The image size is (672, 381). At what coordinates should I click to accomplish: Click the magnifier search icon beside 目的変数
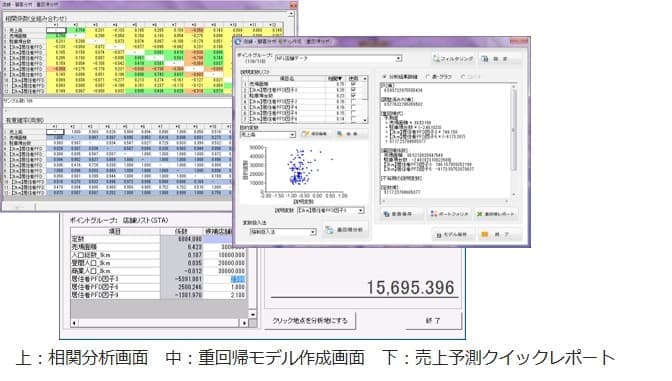351,134
